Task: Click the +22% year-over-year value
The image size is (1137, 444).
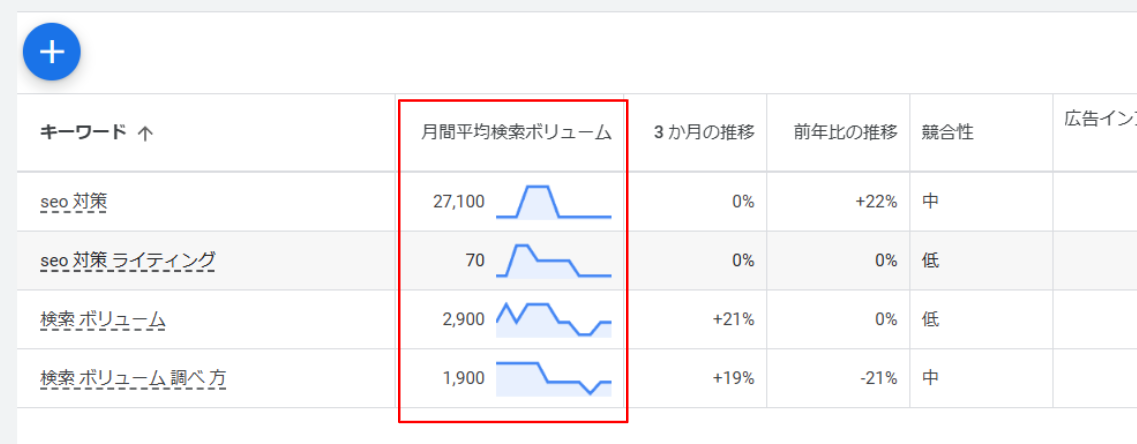Action: pos(876,202)
